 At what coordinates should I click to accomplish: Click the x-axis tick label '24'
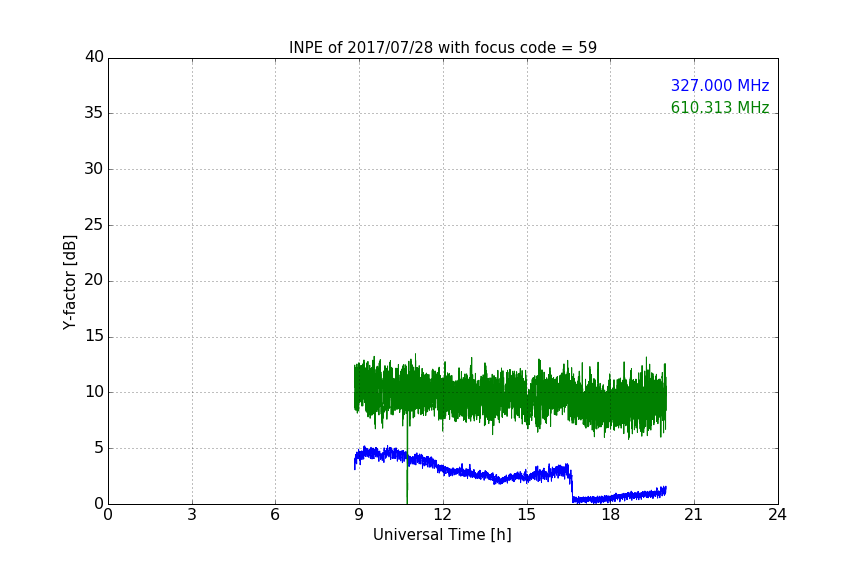click(777, 515)
